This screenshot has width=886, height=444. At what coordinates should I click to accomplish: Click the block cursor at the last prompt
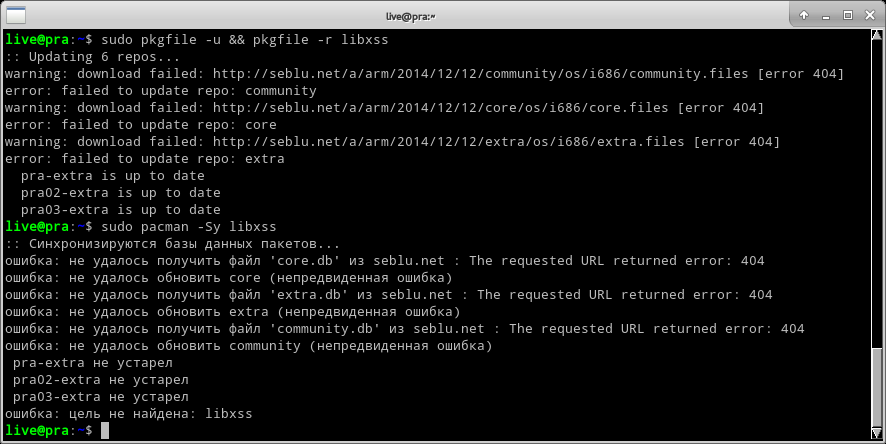(105, 430)
